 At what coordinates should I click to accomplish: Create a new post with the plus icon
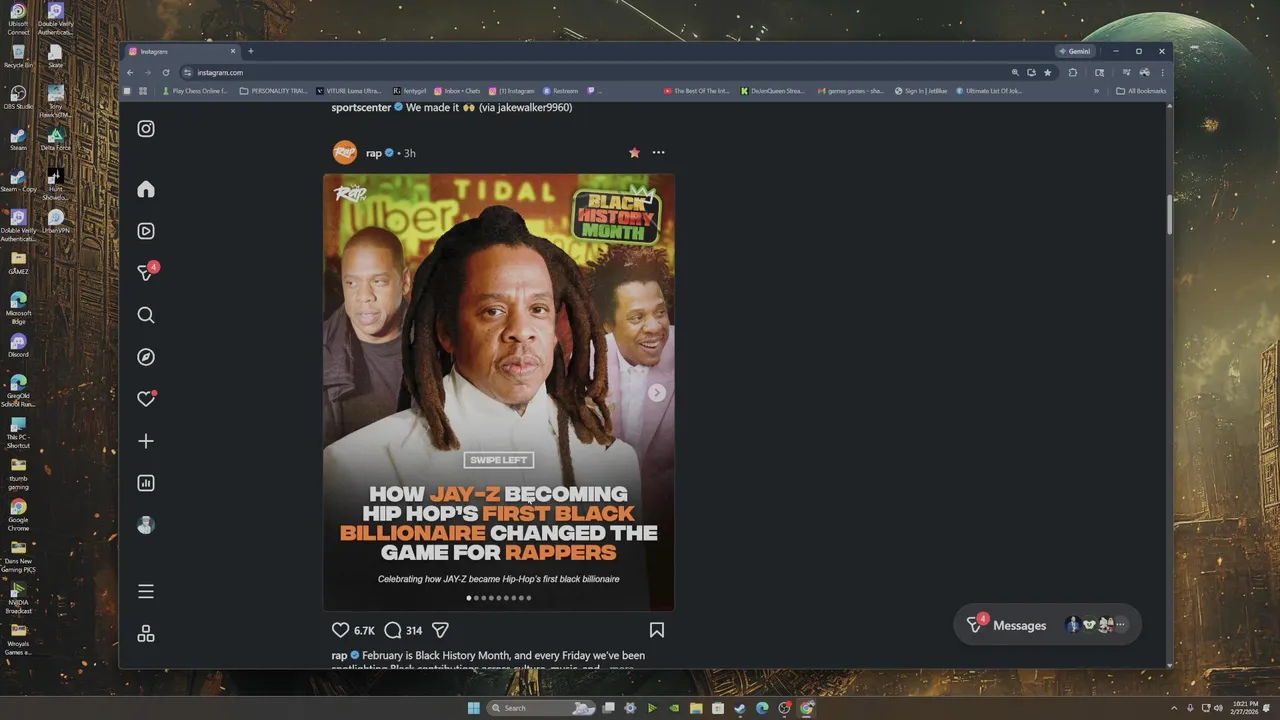pos(146,441)
